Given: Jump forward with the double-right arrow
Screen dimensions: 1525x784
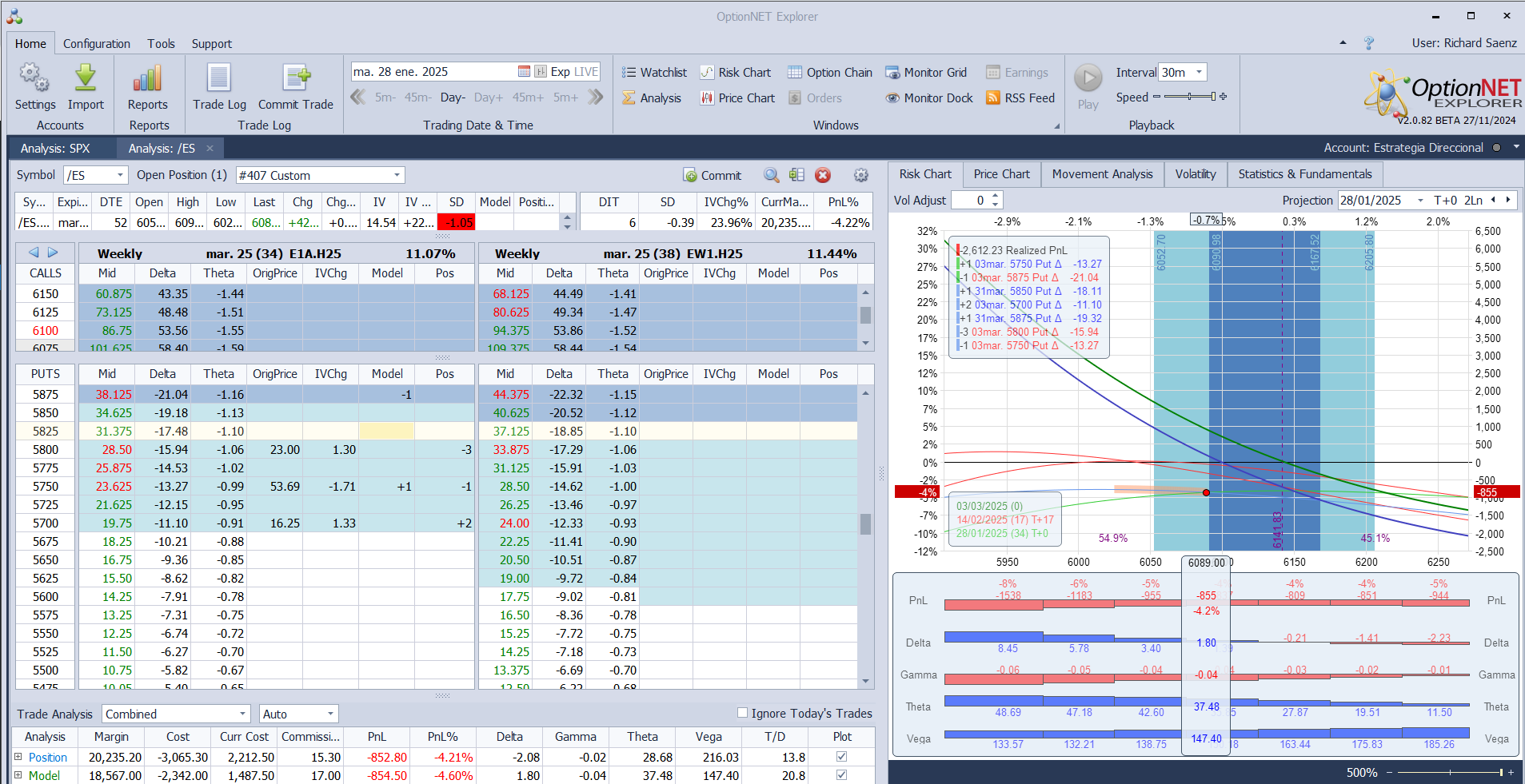Looking at the screenshot, I should point(596,98).
